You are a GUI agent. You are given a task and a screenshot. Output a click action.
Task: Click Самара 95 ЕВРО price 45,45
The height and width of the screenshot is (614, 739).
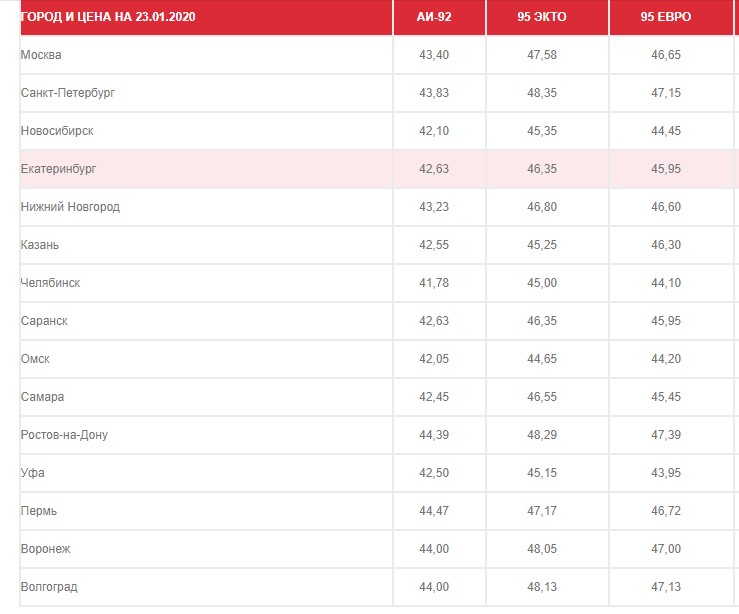[x=666, y=397]
